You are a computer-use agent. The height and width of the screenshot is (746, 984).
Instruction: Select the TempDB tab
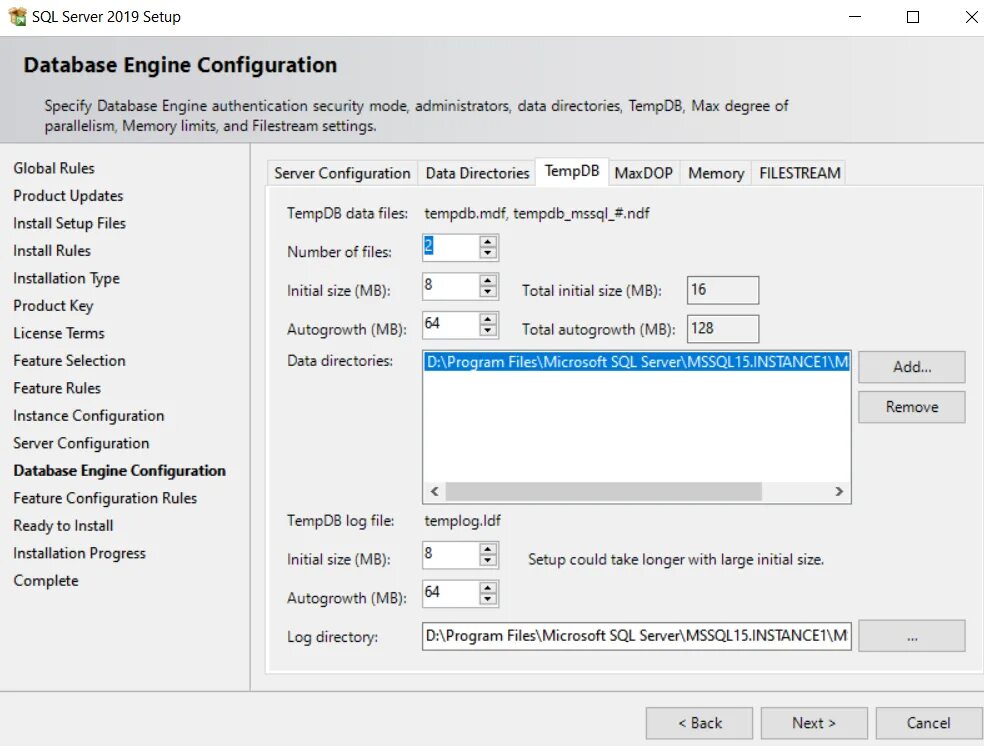(572, 171)
